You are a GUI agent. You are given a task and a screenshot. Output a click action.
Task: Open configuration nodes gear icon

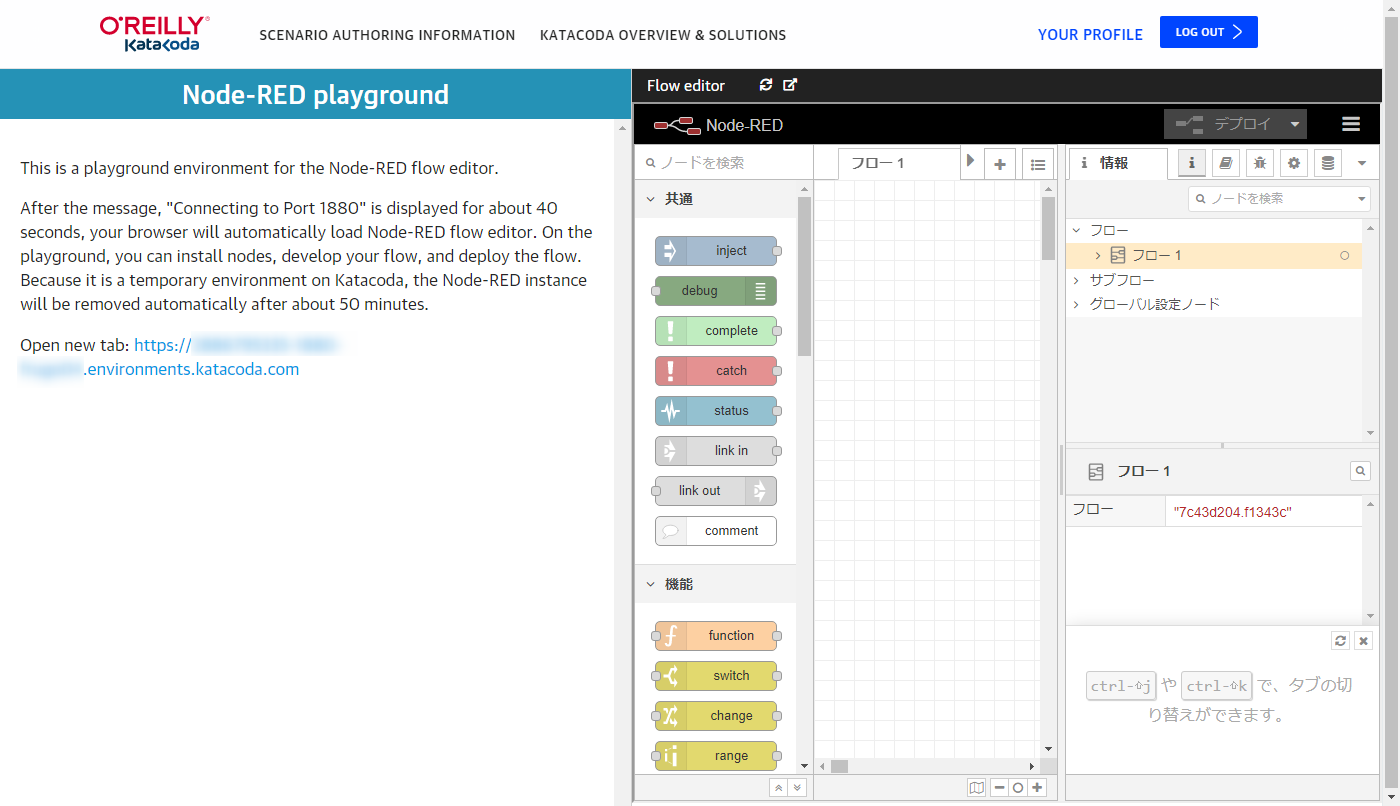tap(1294, 163)
